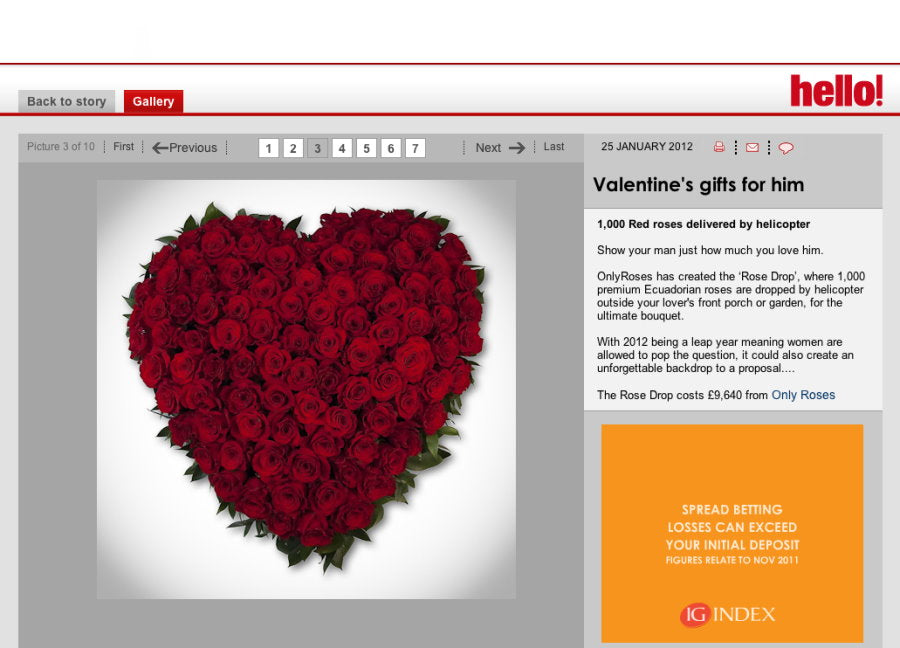Select gallery page 7

[415, 149]
